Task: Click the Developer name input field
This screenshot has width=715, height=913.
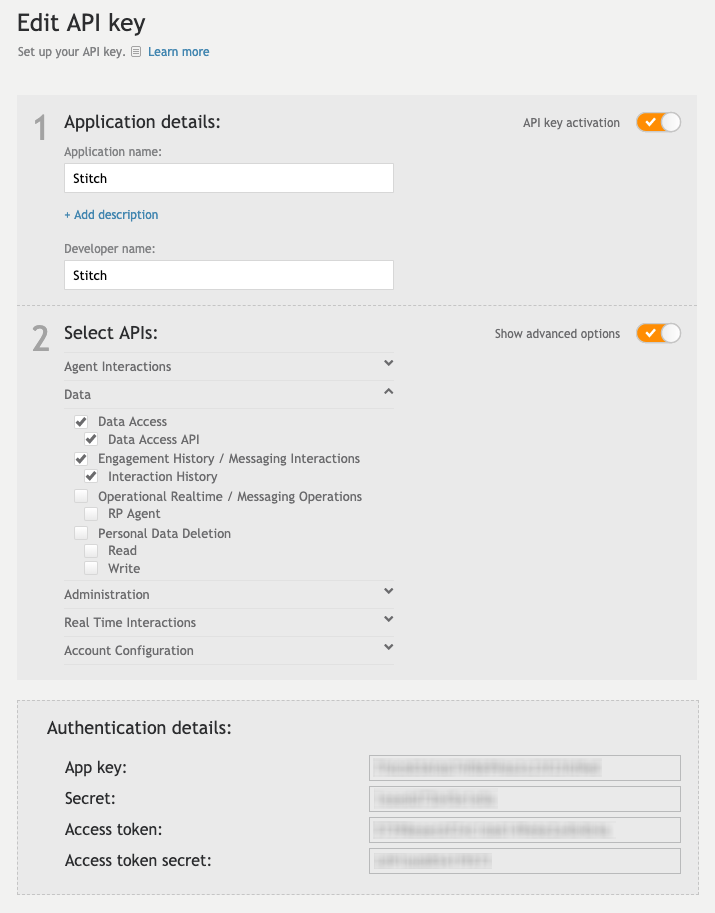Action: [228, 275]
